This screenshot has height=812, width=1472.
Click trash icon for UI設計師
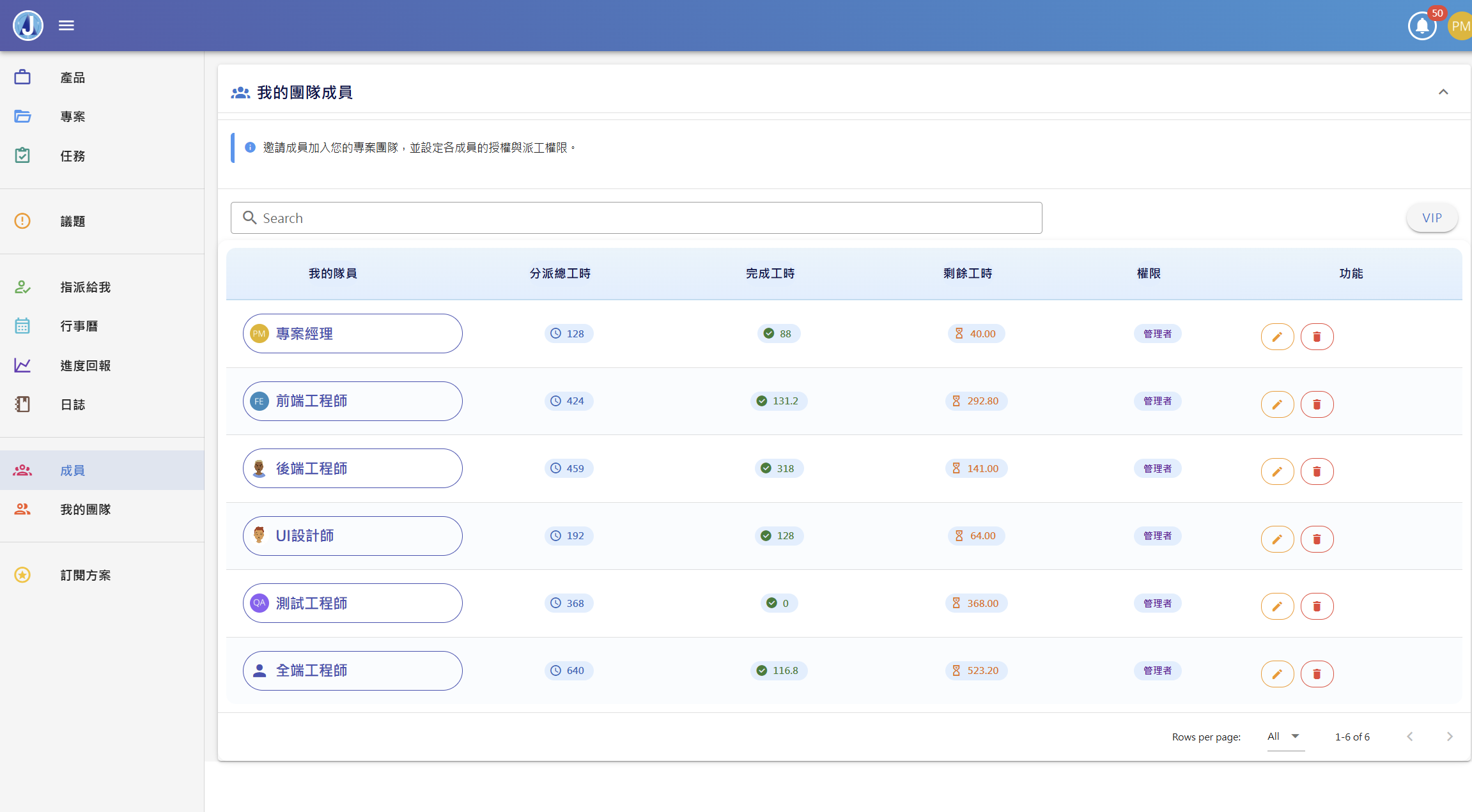click(x=1317, y=539)
